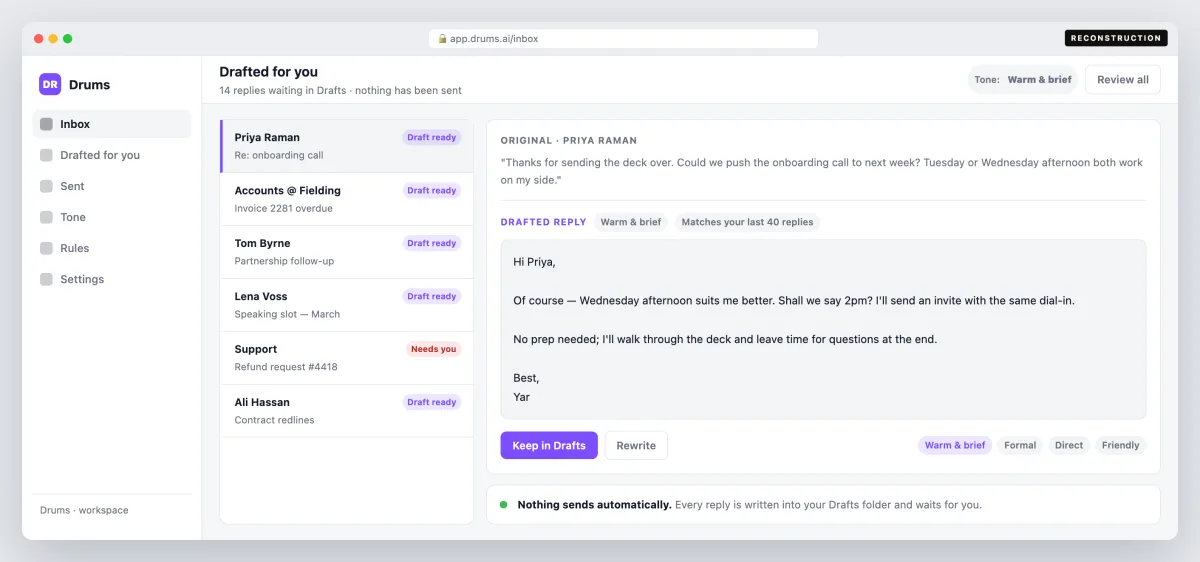The image size is (1200, 562).
Task: Open Lena Voss speaking slot email
Action: pyautogui.click(x=347, y=305)
